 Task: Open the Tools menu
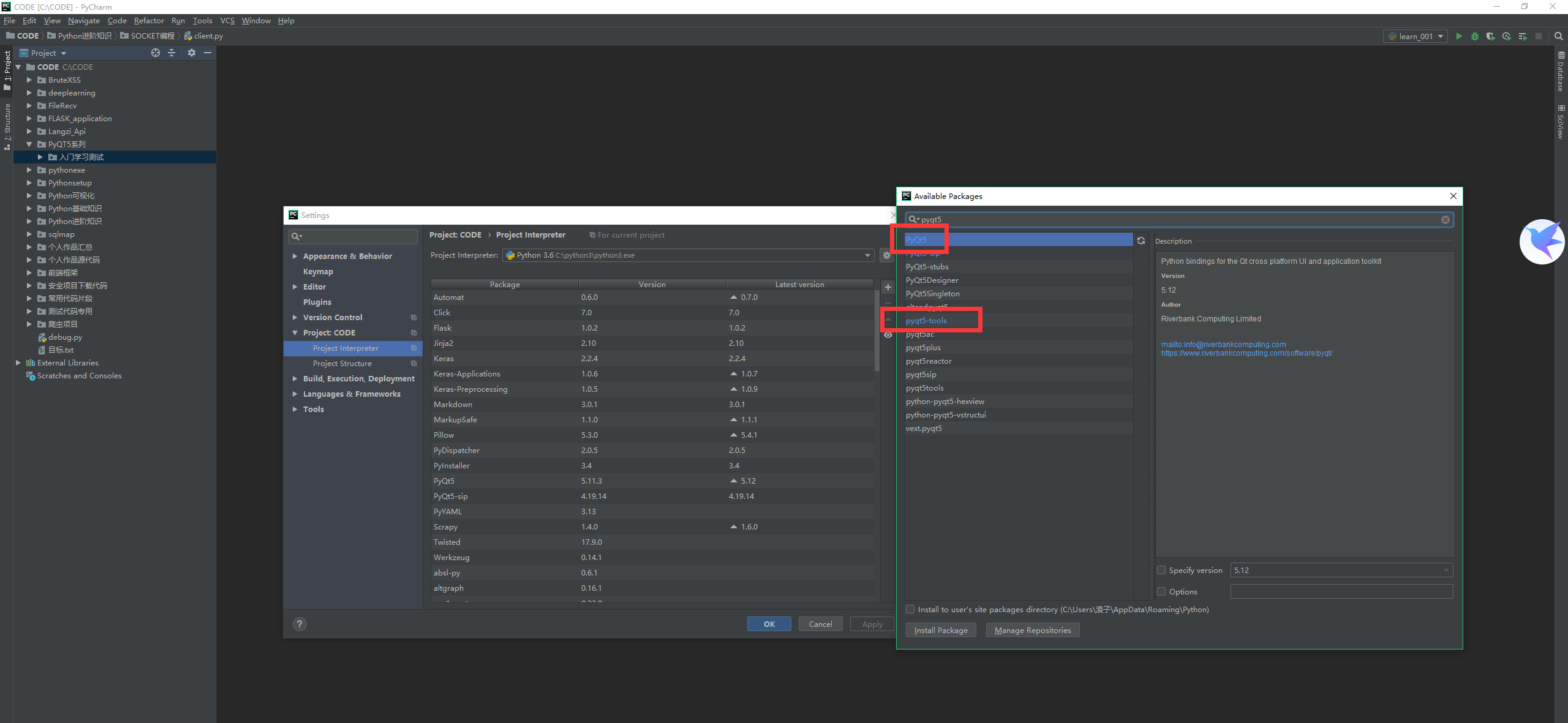pyautogui.click(x=202, y=20)
